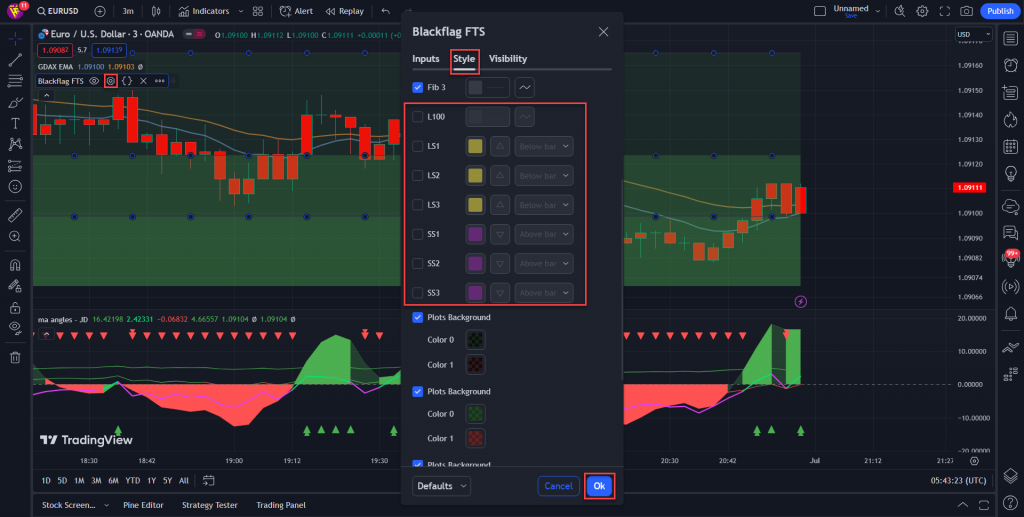The width and height of the screenshot is (1024, 517).
Task: Open the USD currency dropdown
Action: point(973,34)
